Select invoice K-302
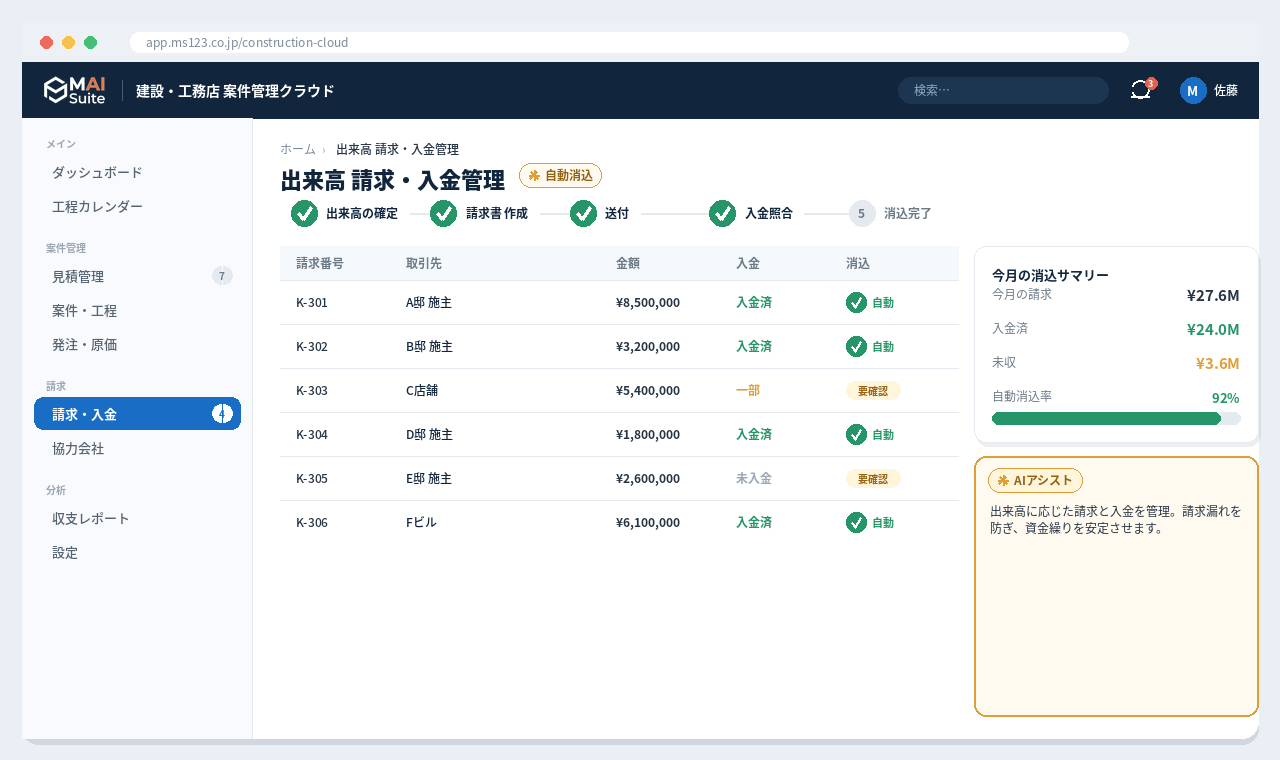The height and width of the screenshot is (760, 1280). (312, 347)
